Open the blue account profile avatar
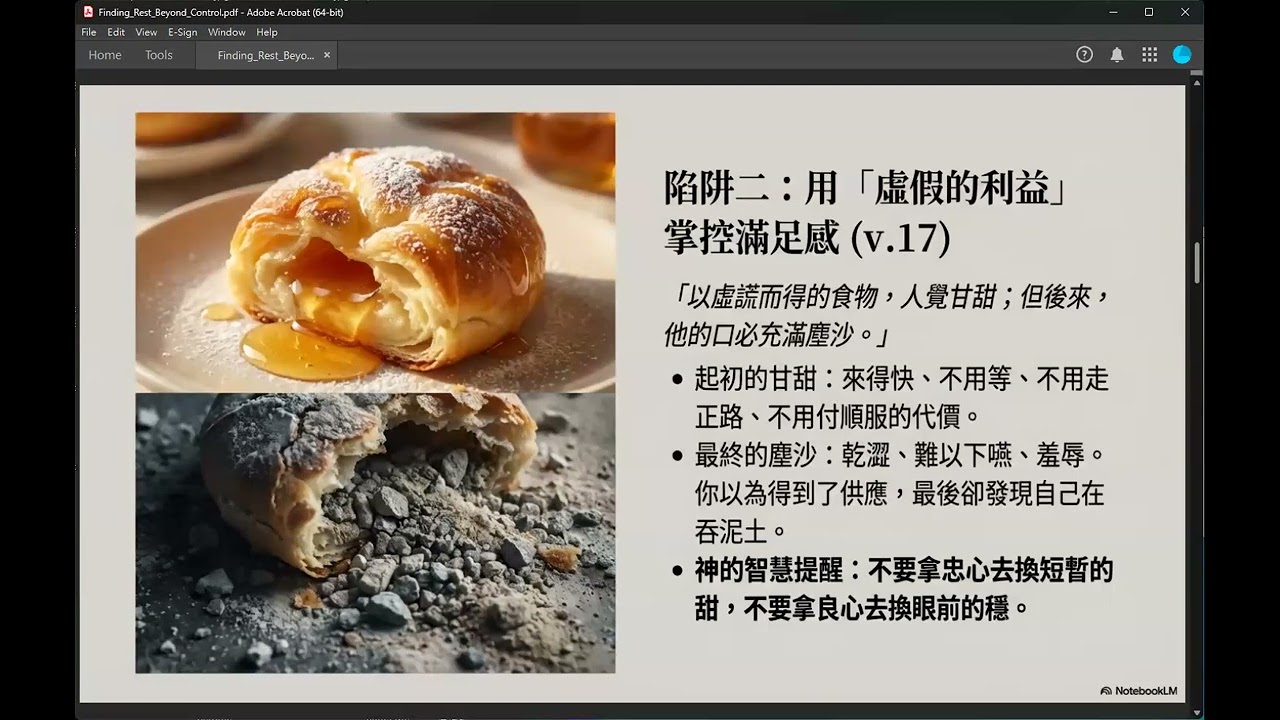The height and width of the screenshot is (720, 1280). coord(1182,55)
